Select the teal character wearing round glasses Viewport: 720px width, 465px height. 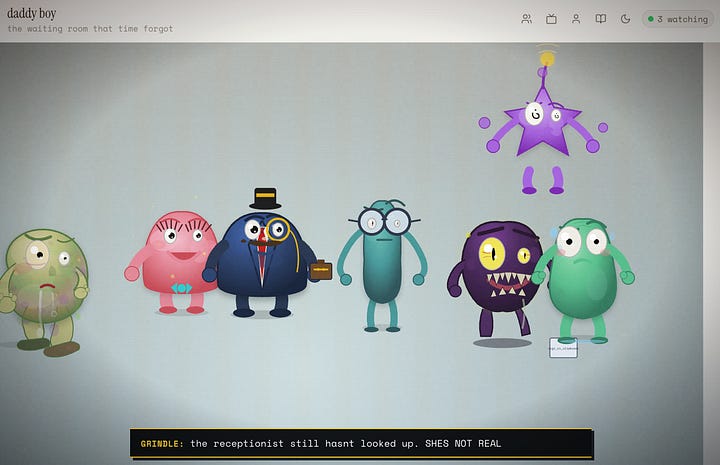click(382, 265)
